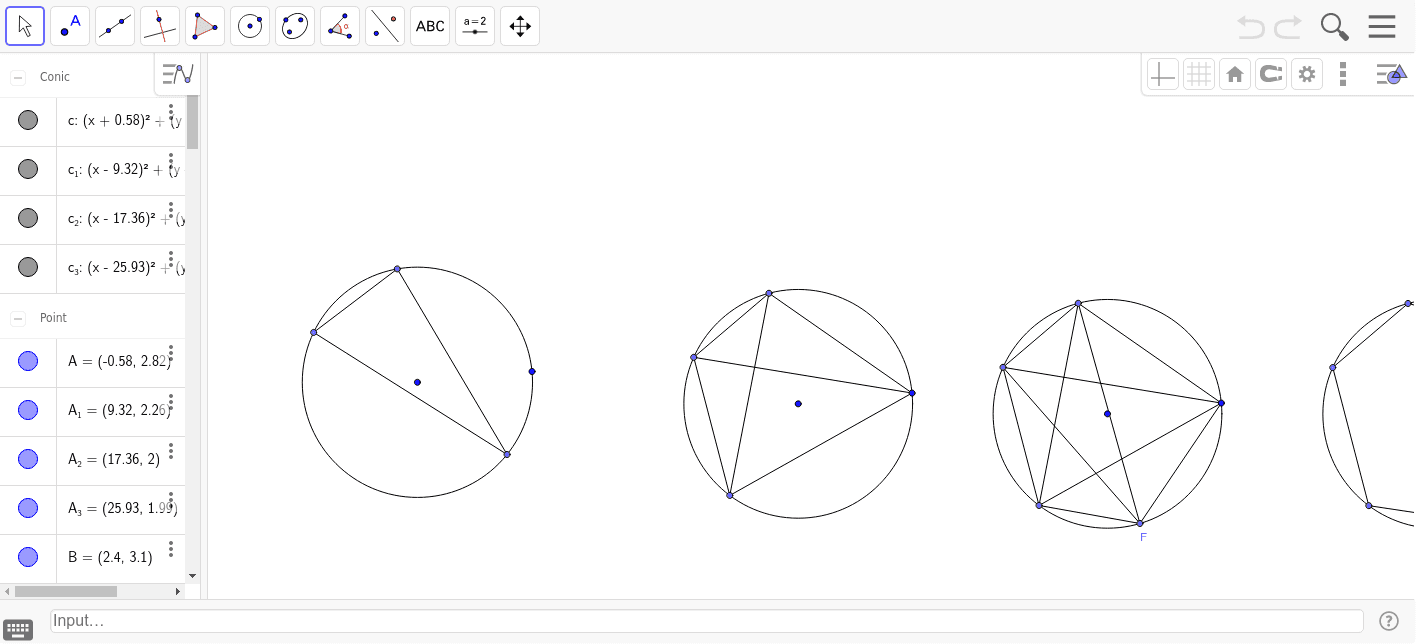Undo the last action

[x=1250, y=26]
